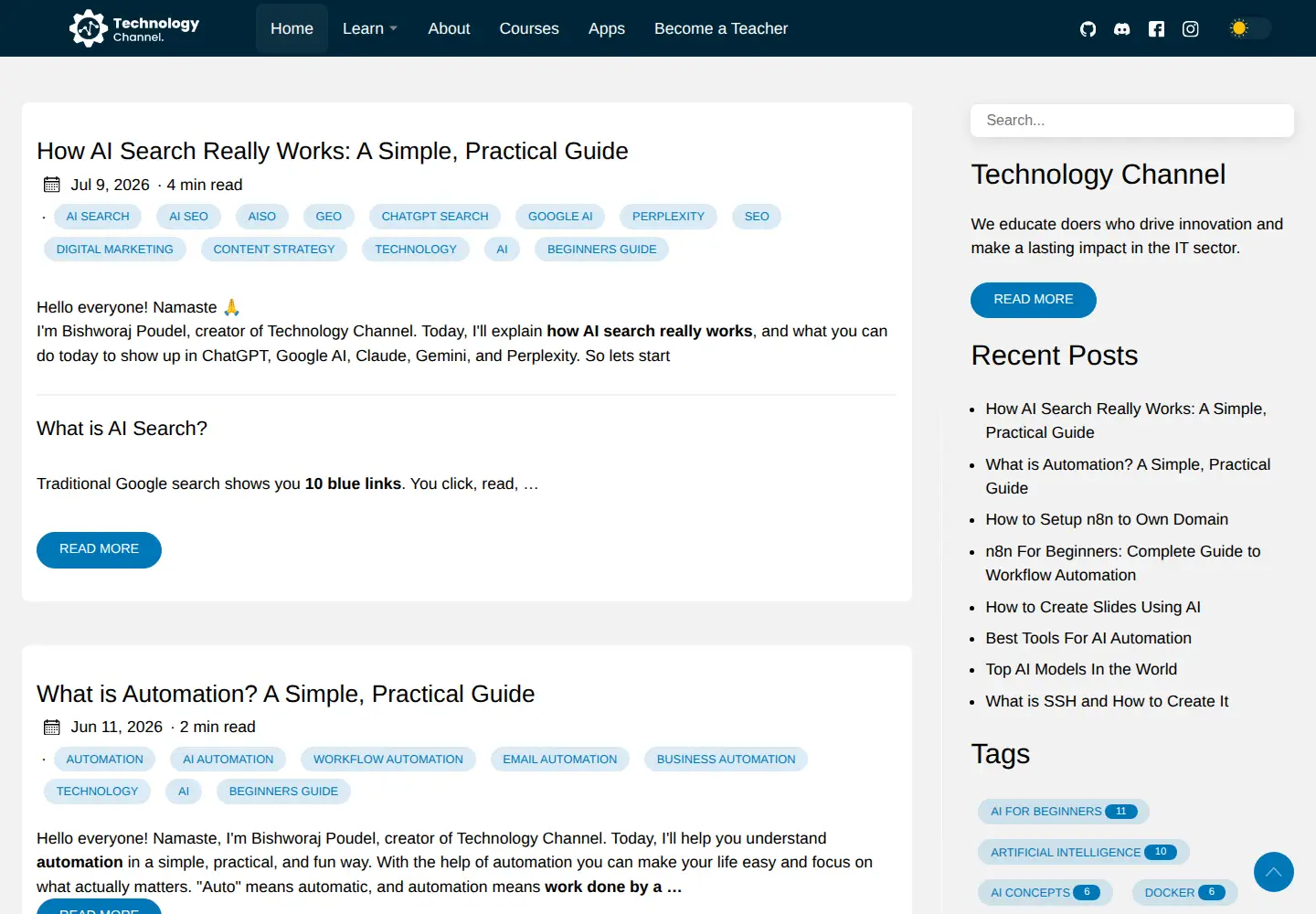Viewport: 1316px width, 914px height.
Task: Toggle the light/dark theme switch
Action: (1249, 28)
